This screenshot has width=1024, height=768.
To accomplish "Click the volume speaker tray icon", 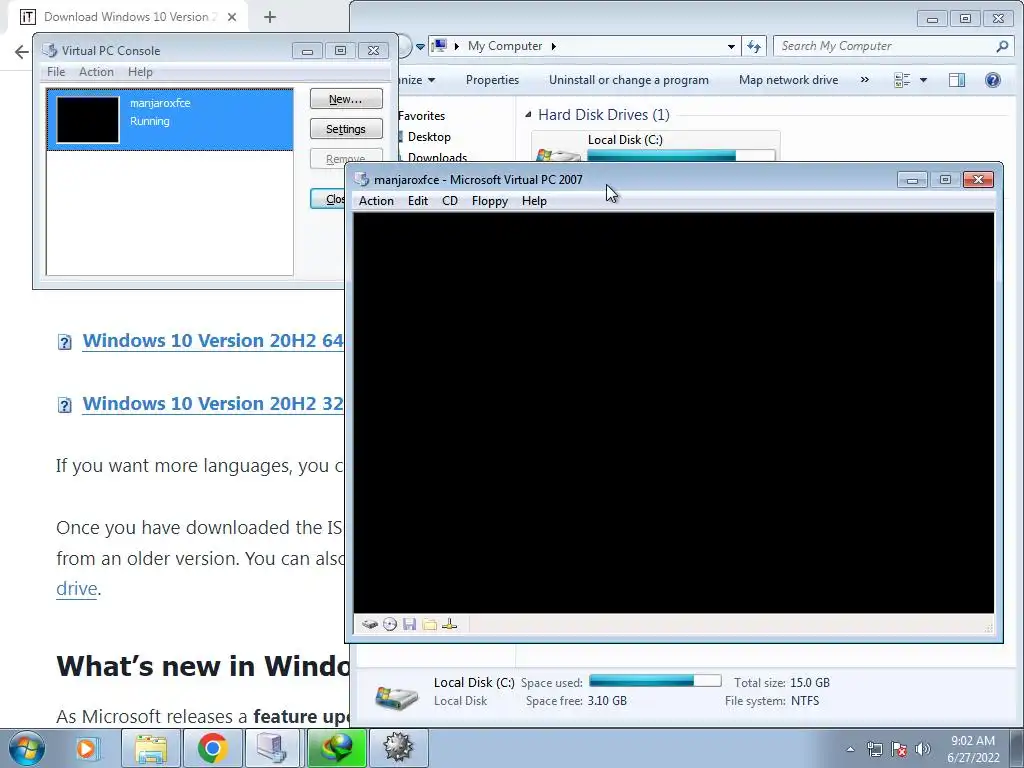I will 922,749.
